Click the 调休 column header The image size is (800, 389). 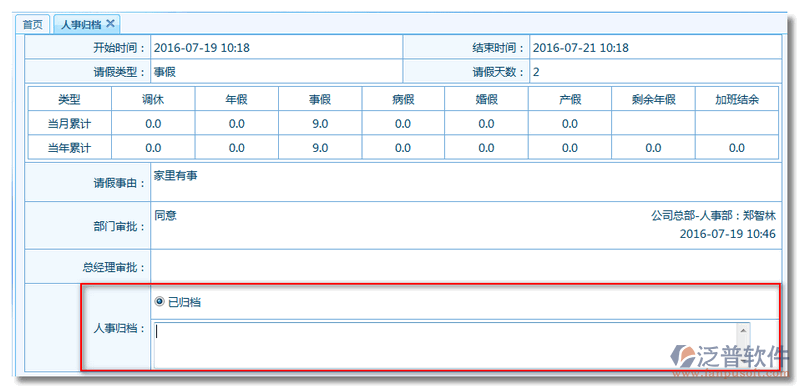[153, 100]
